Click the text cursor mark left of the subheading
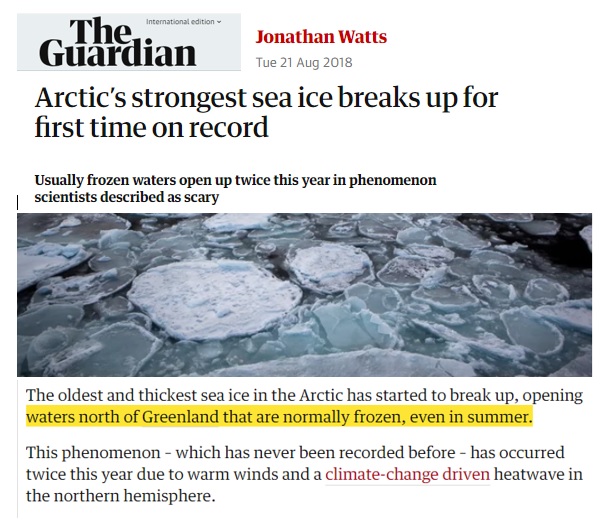Screen dimensions: 613x520 tap(18, 203)
